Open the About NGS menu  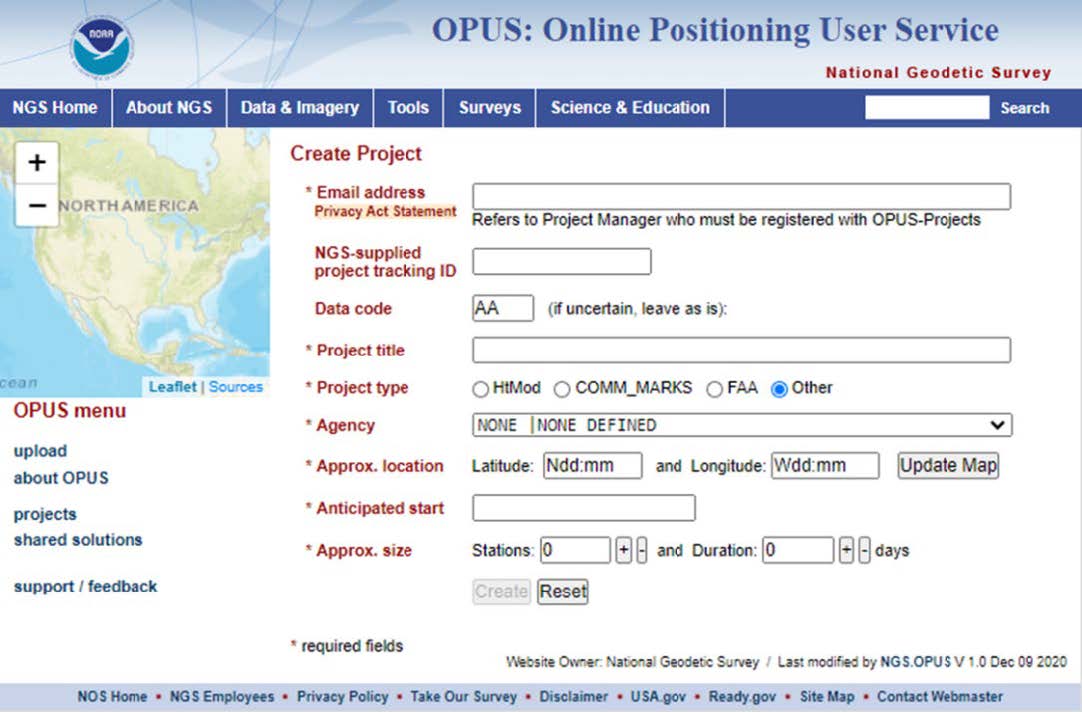(169, 108)
